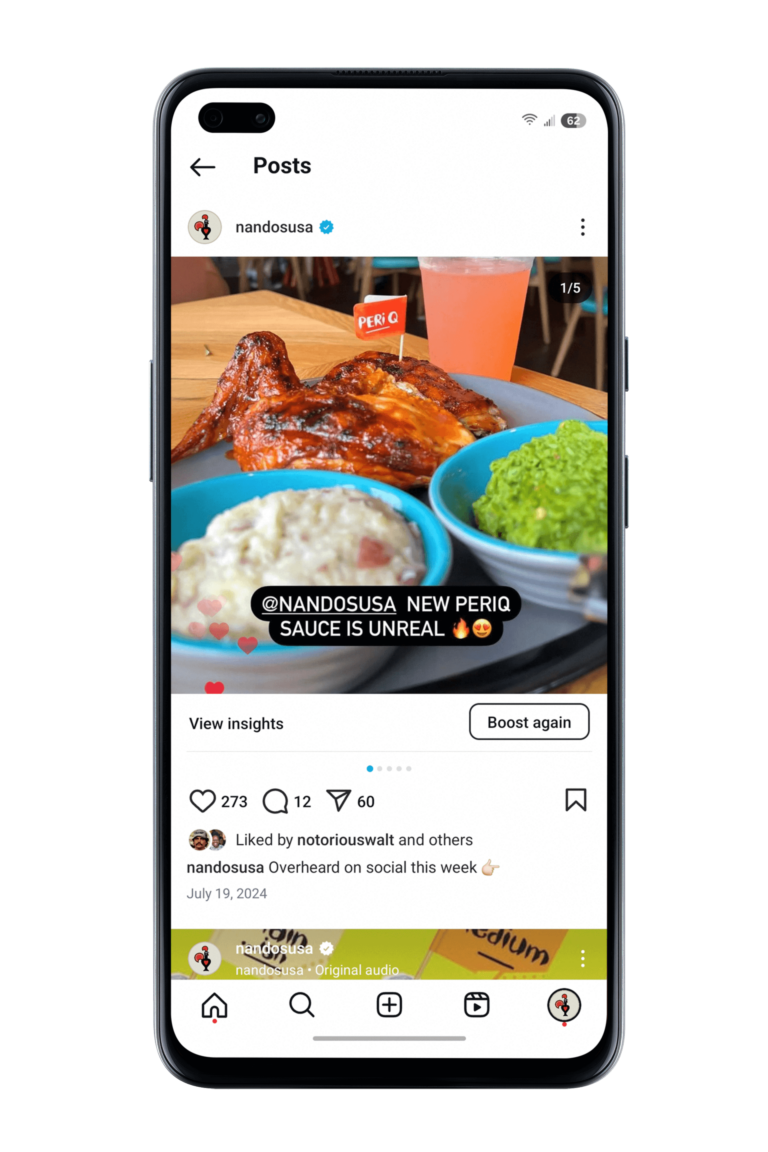The image size is (768, 1152).
Task: Open three-dot menu on second post
Action: coord(582,958)
